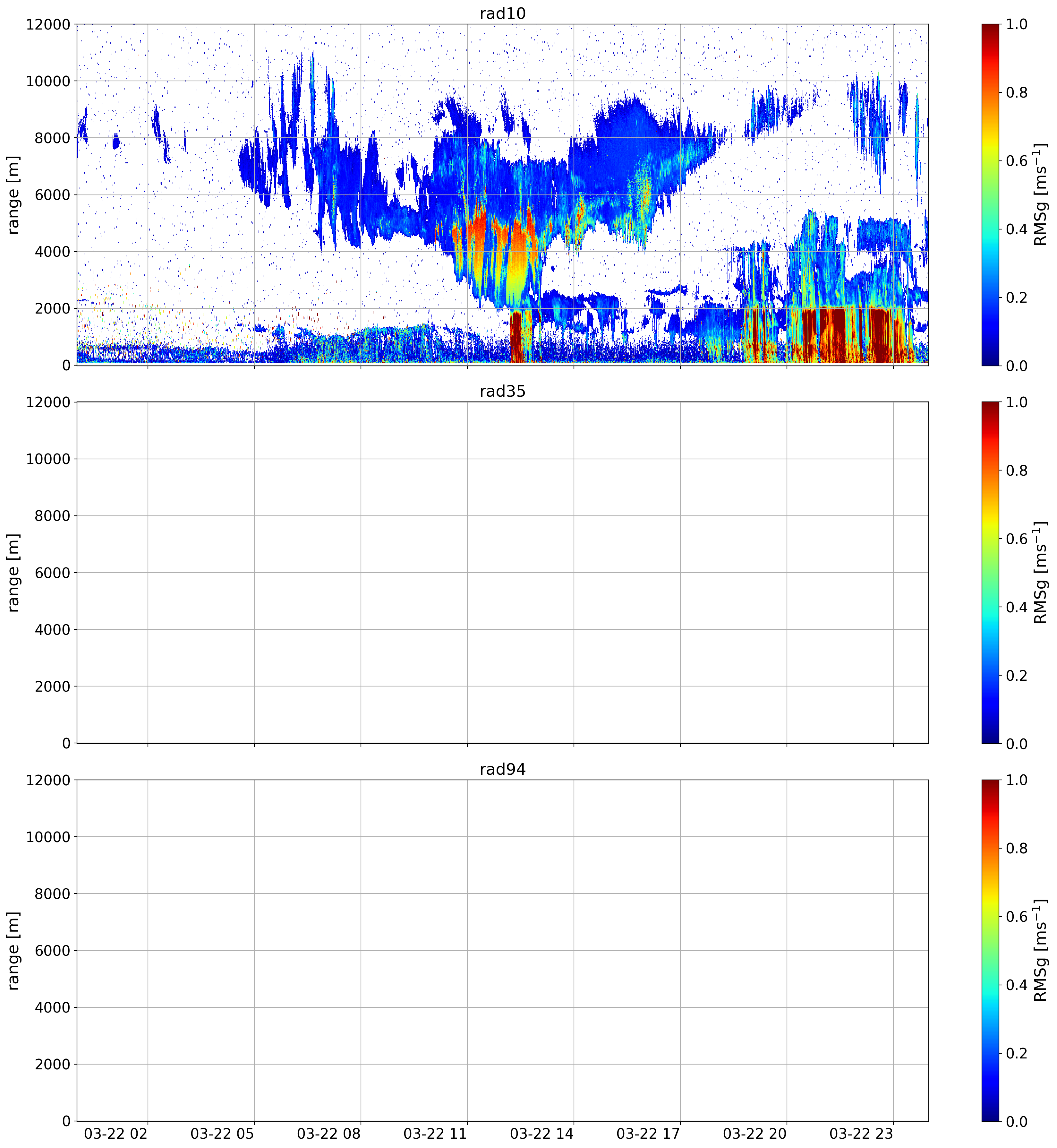Select the "03-22 23" time axis label
This screenshot has width=1057, height=1148.
[x=861, y=1134]
